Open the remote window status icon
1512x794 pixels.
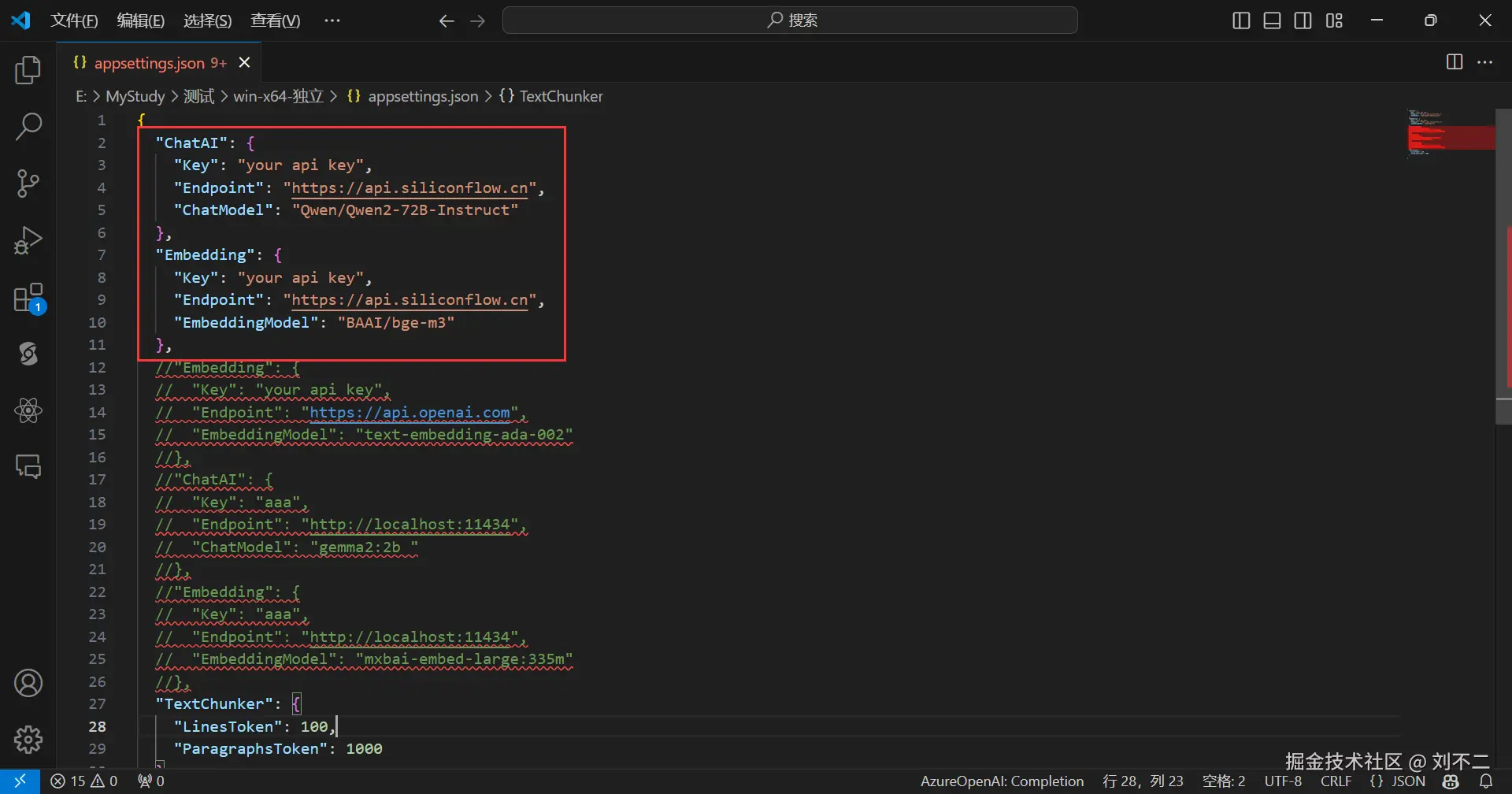click(x=20, y=781)
